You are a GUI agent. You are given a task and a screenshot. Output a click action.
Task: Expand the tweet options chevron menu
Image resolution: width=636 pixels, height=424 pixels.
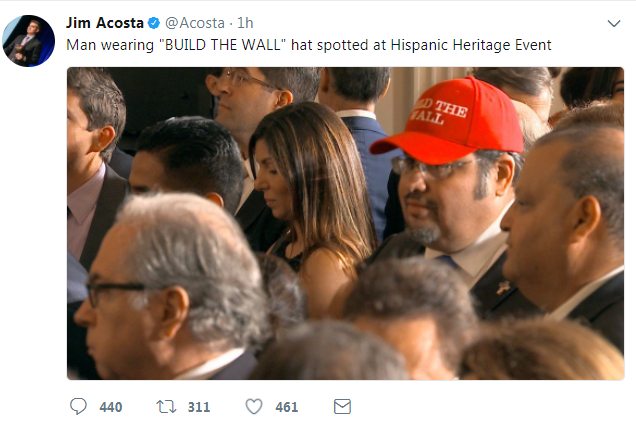point(614,24)
